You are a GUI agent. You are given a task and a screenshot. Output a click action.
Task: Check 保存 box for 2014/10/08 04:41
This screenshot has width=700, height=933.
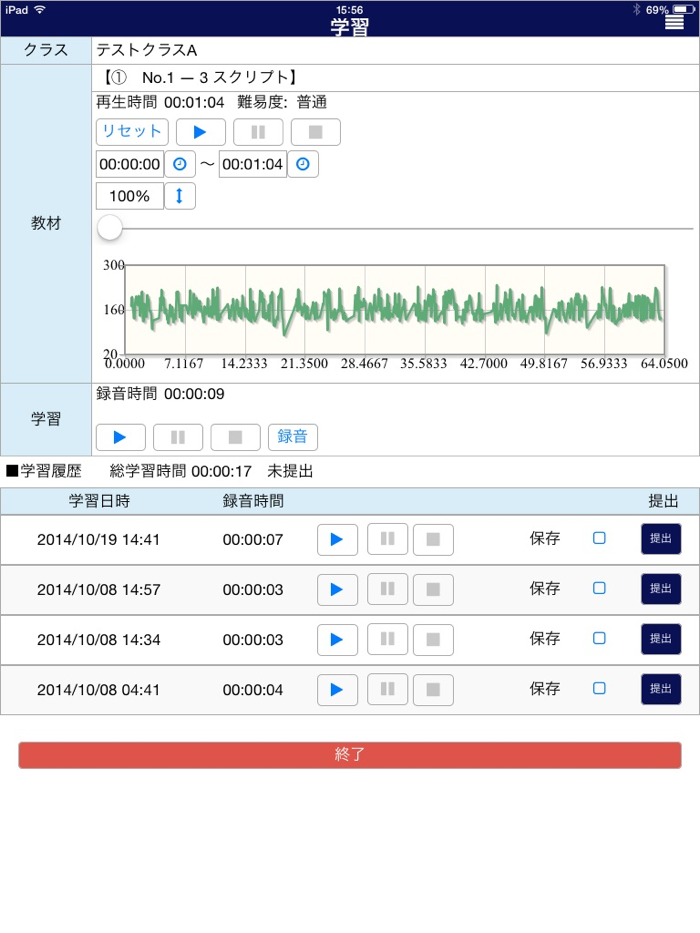599,688
